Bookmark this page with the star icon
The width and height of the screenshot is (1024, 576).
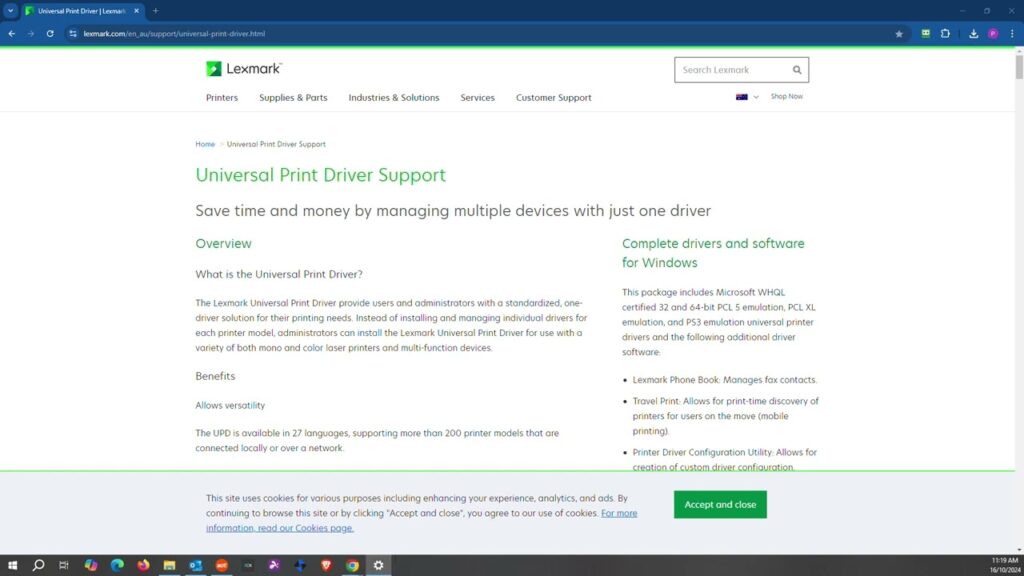point(899,34)
